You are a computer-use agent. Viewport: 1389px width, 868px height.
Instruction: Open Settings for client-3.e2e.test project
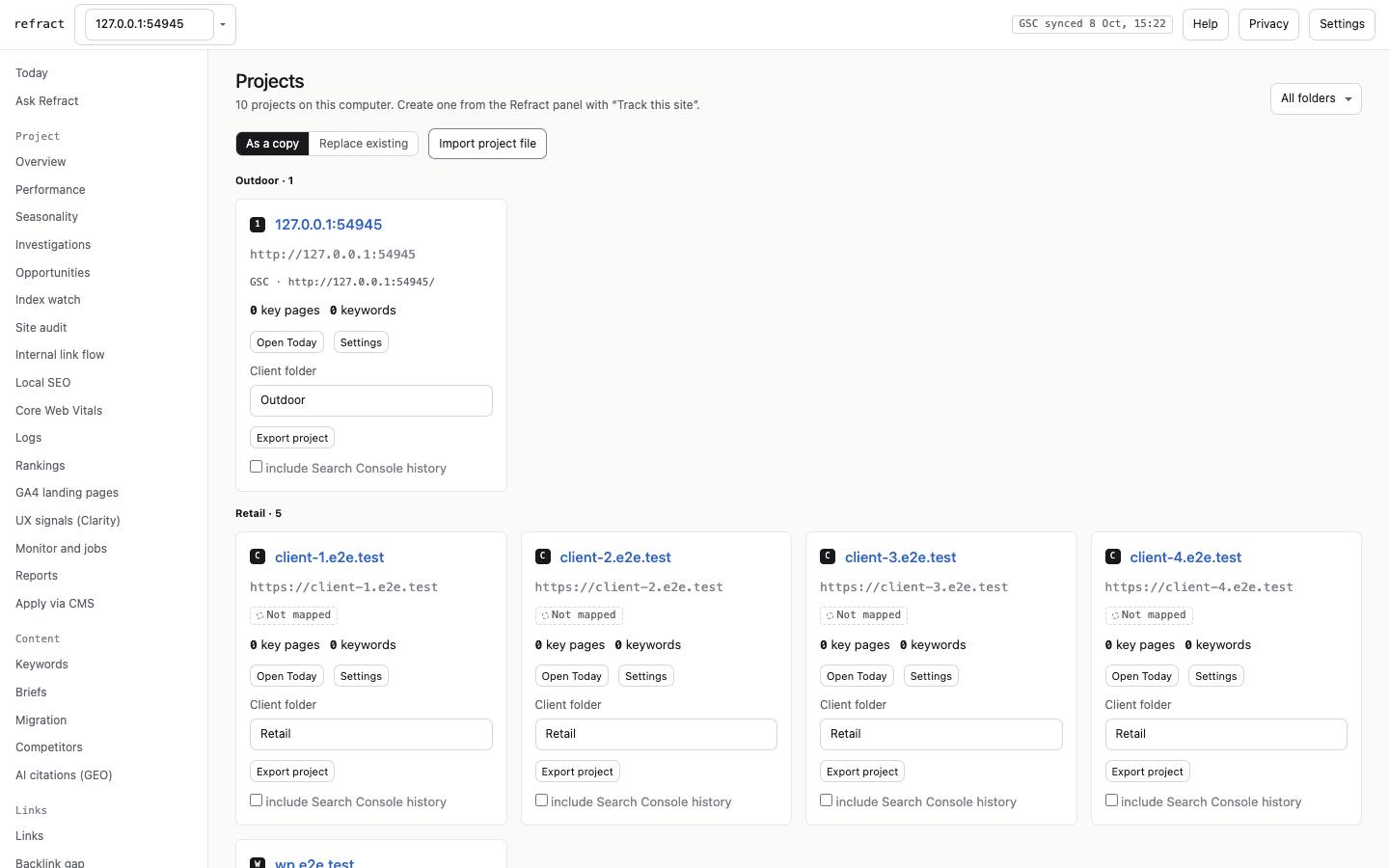pyautogui.click(x=931, y=676)
